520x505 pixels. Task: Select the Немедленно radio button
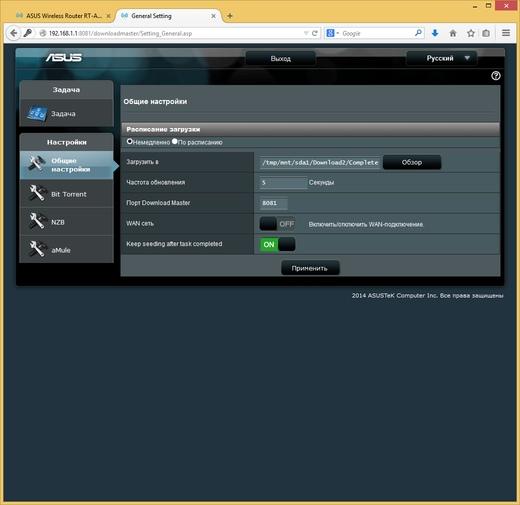[x=130, y=142]
